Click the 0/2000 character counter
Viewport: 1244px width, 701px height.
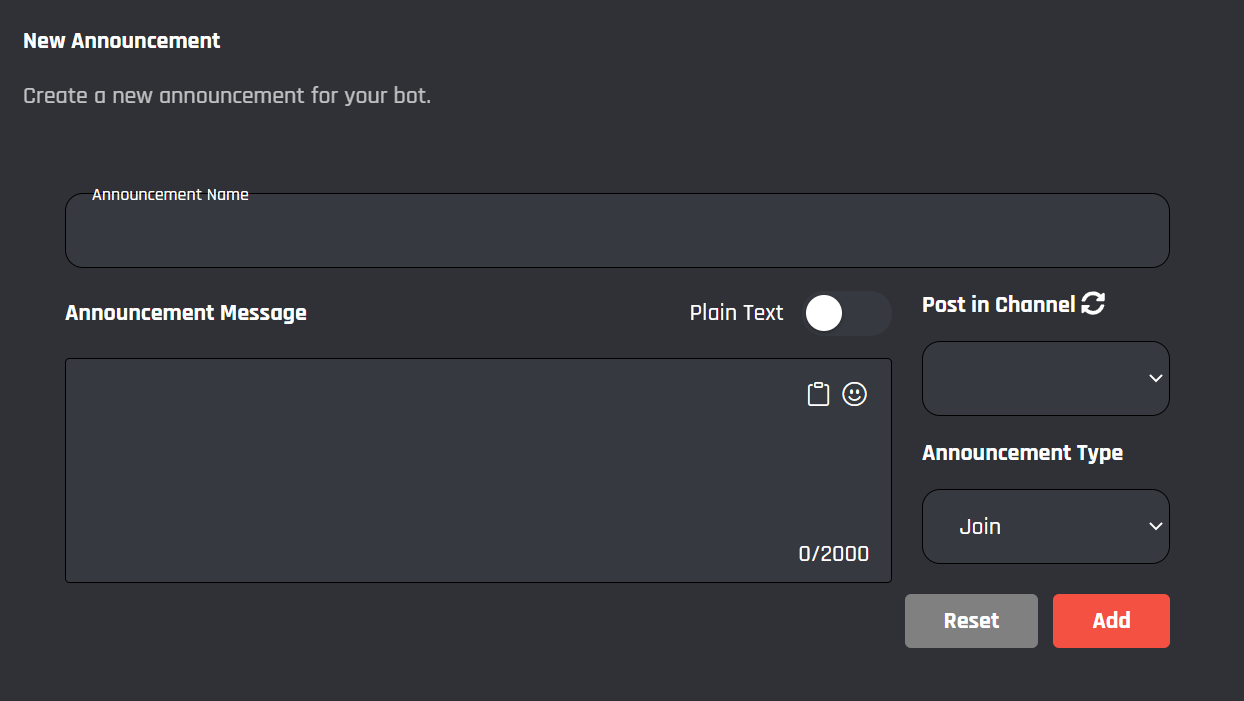coord(834,553)
